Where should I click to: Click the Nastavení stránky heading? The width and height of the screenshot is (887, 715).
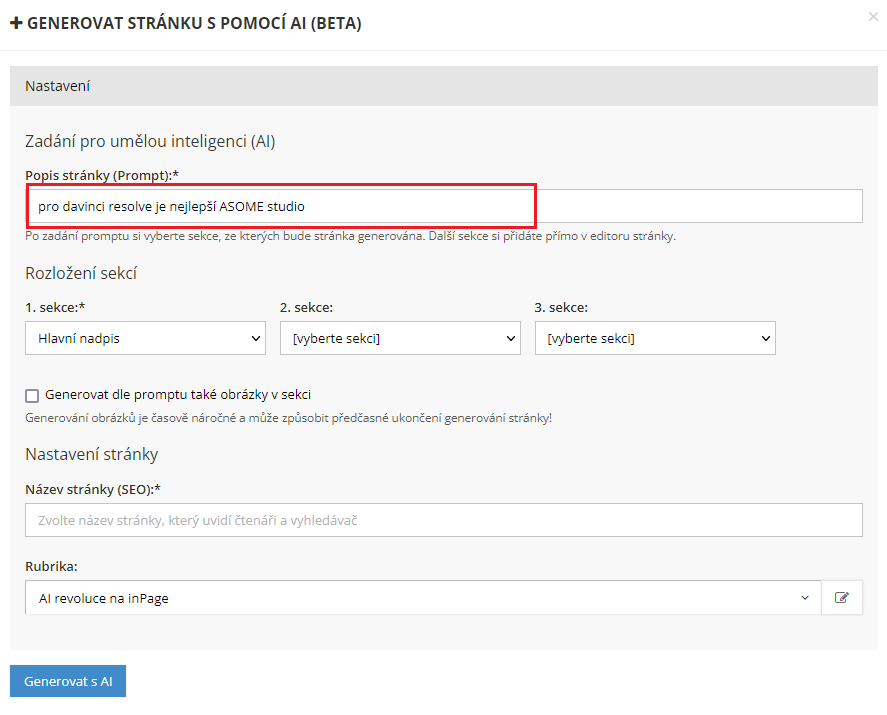[x=92, y=454]
